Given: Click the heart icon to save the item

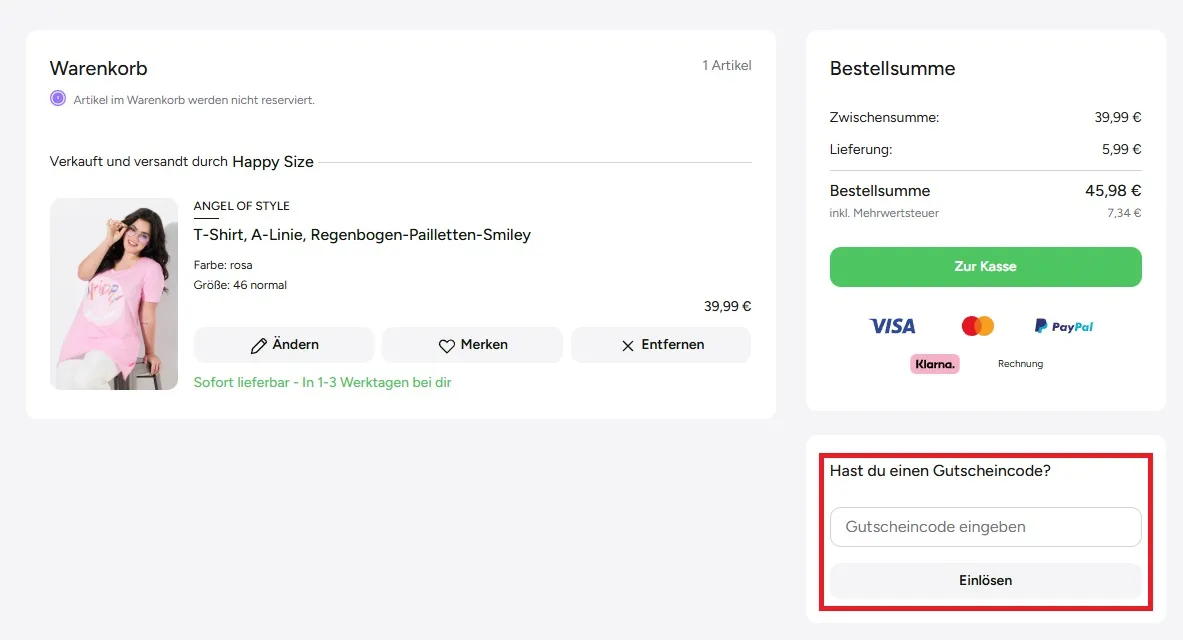Looking at the screenshot, I should tap(447, 345).
